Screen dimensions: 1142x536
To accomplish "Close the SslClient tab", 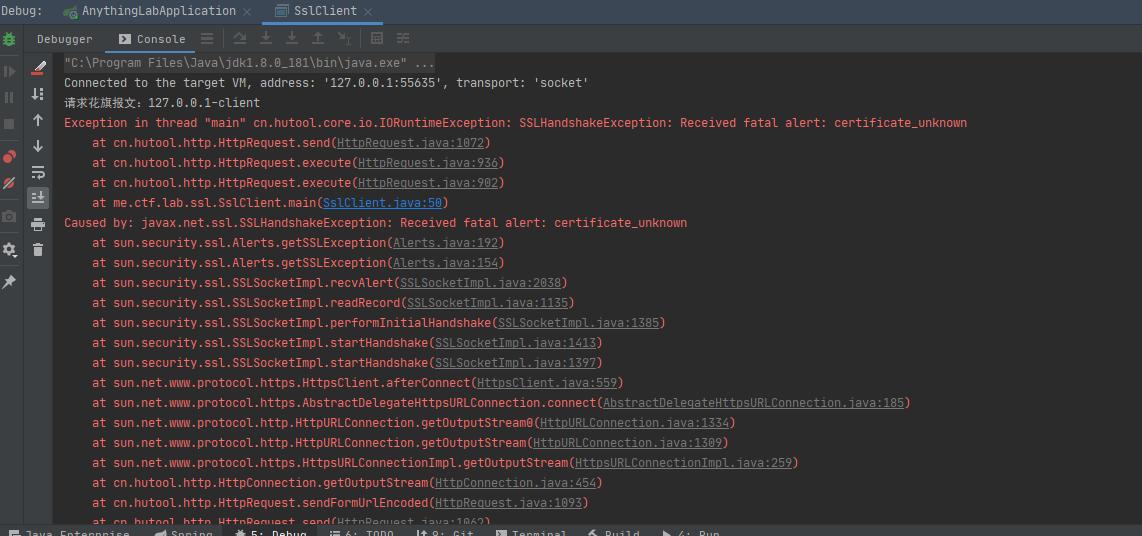I will point(368,12).
